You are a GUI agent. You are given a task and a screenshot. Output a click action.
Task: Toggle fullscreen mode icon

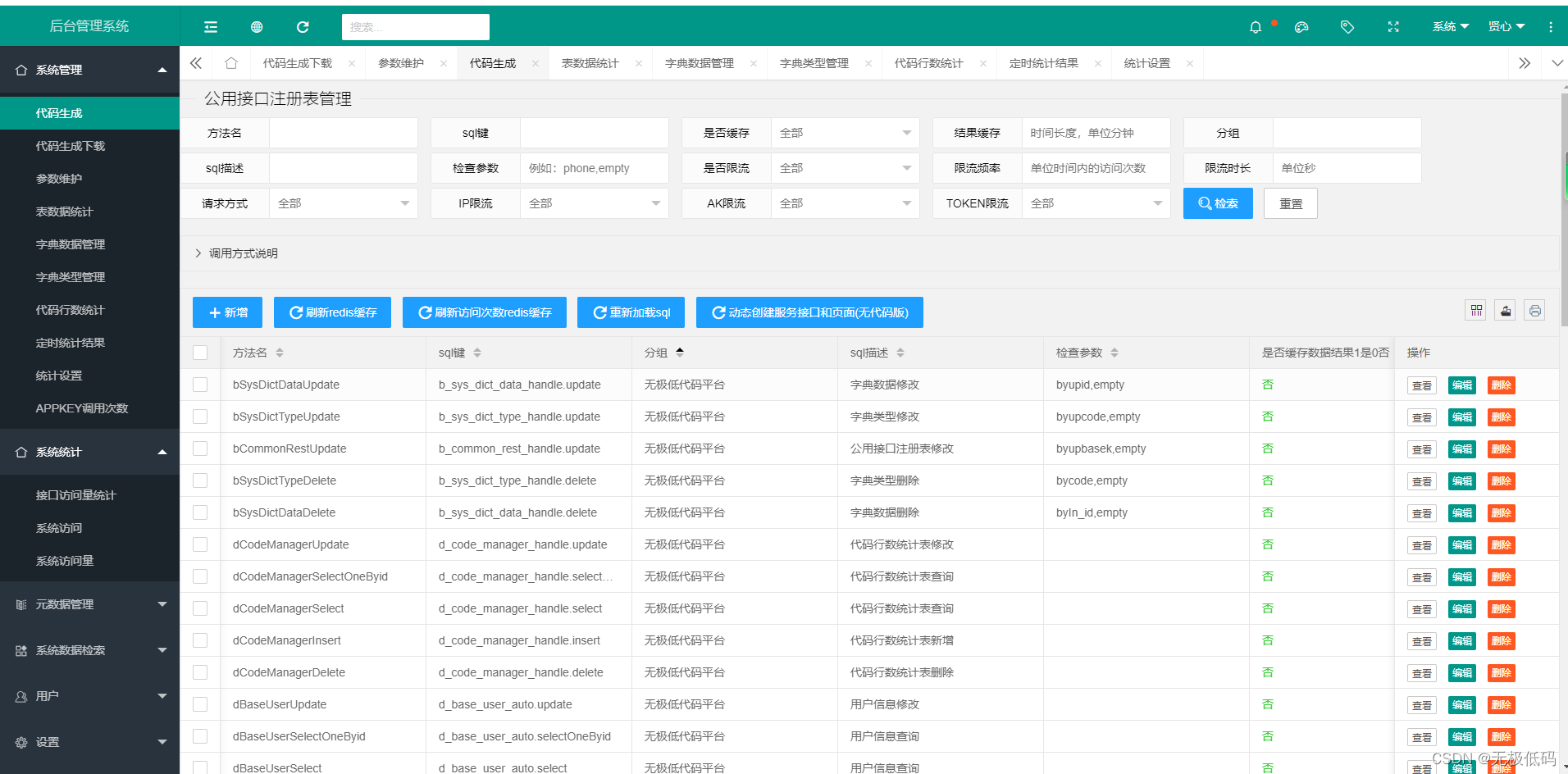pos(1393,27)
